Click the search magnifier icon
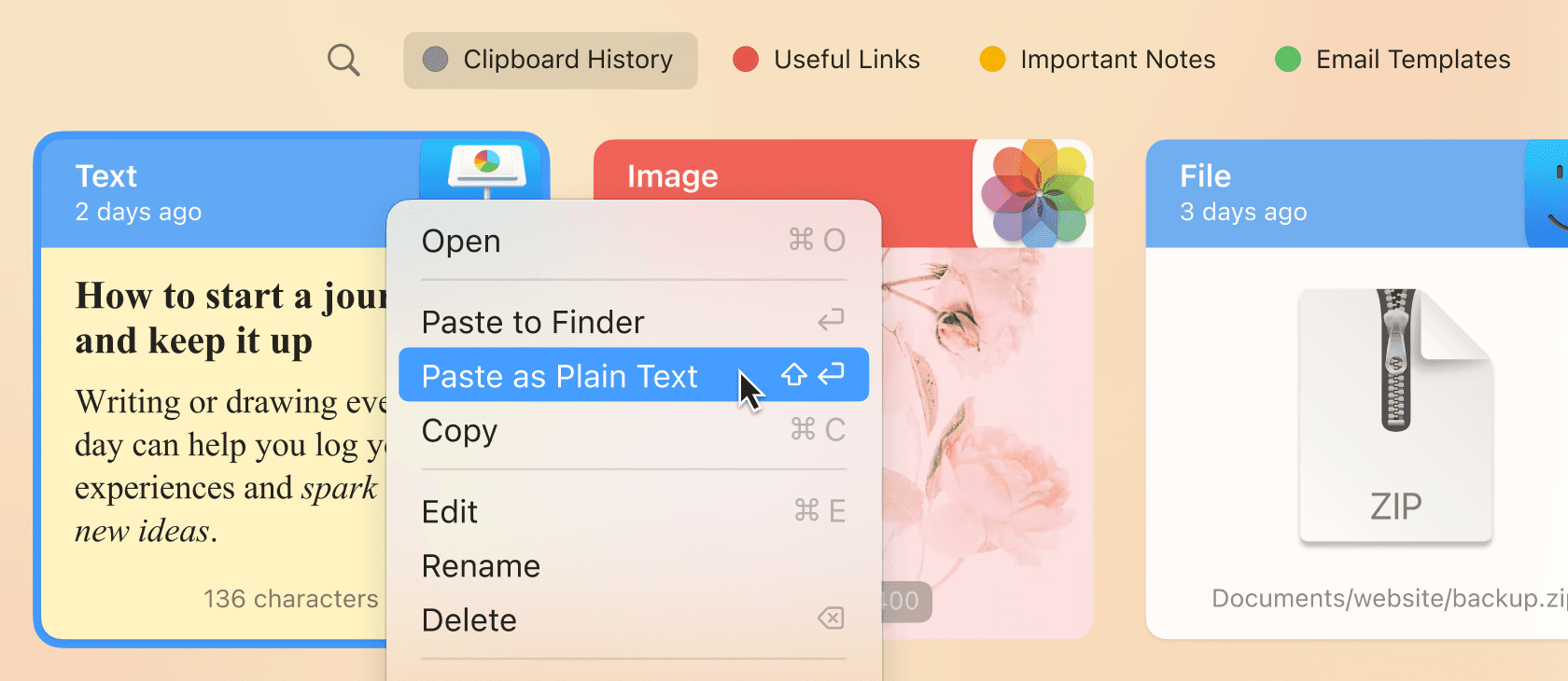This screenshot has height=681, width=1568. click(x=343, y=61)
